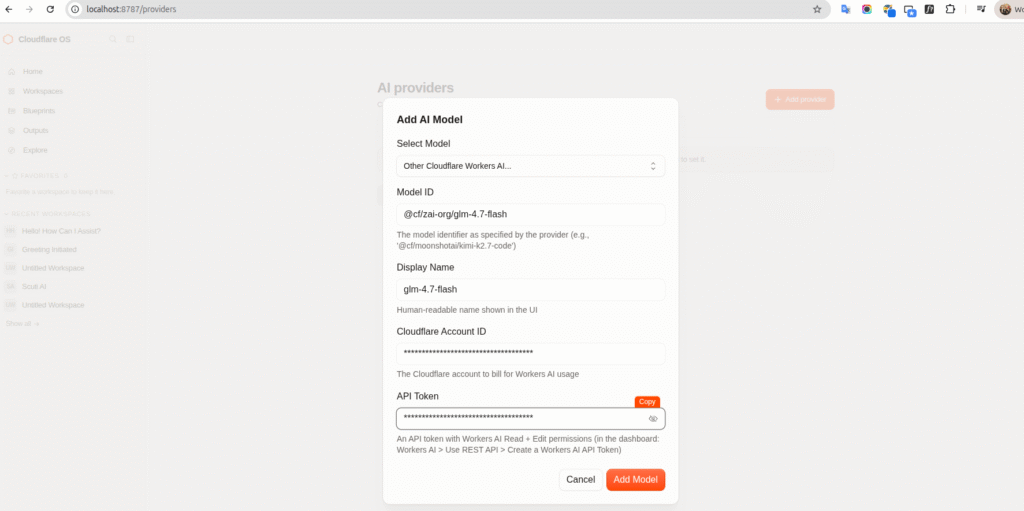This screenshot has width=1024, height=511.
Task: Go to Blueprints in the sidebar
Action: [39, 110]
